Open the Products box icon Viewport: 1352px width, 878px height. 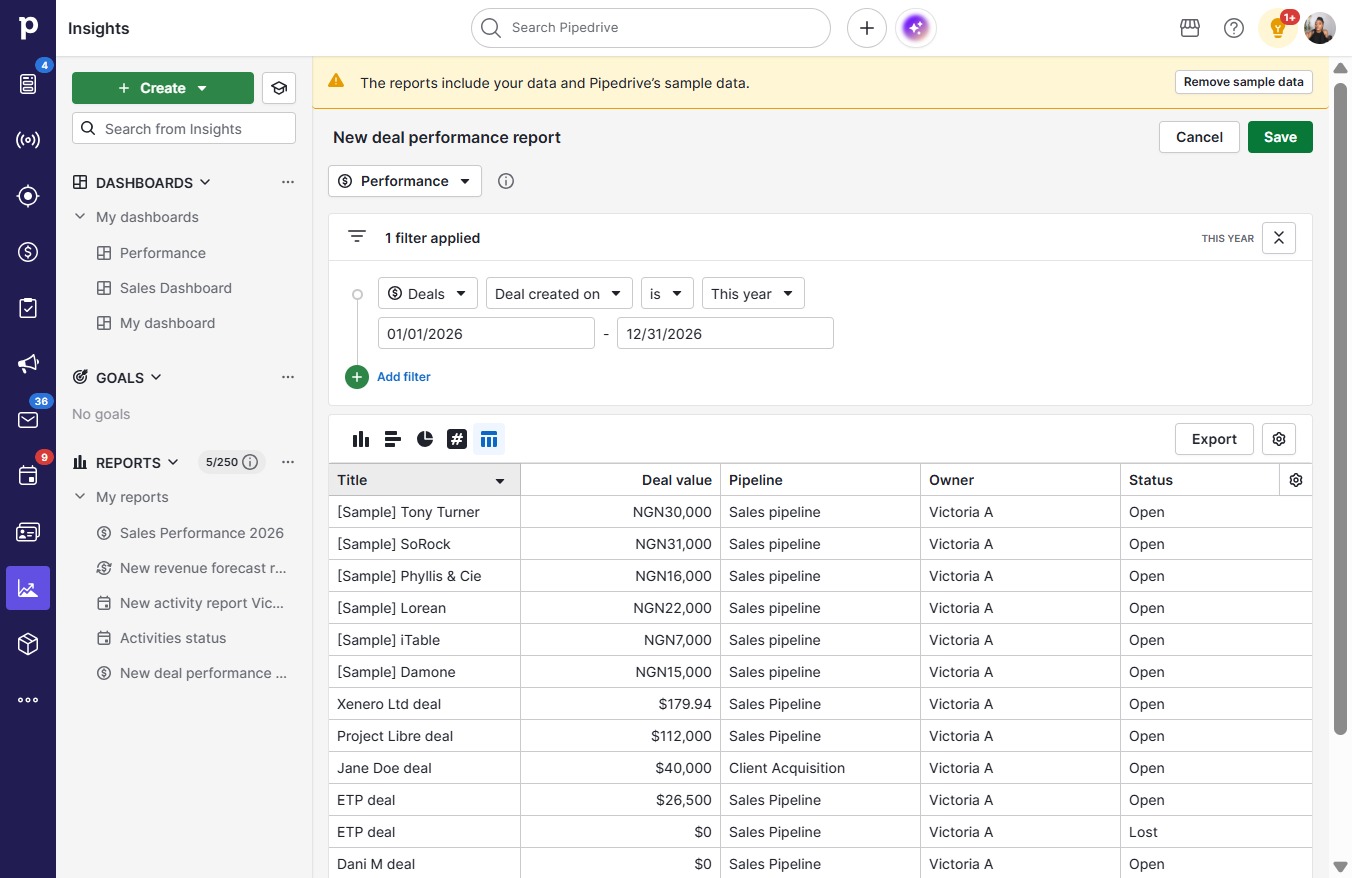28,644
